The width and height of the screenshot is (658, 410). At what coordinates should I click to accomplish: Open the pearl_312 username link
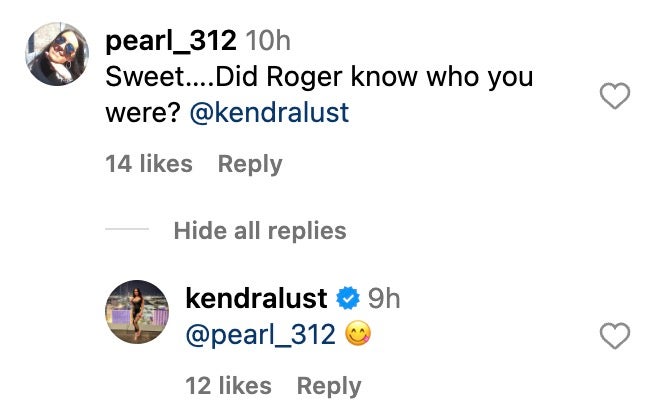pos(171,41)
